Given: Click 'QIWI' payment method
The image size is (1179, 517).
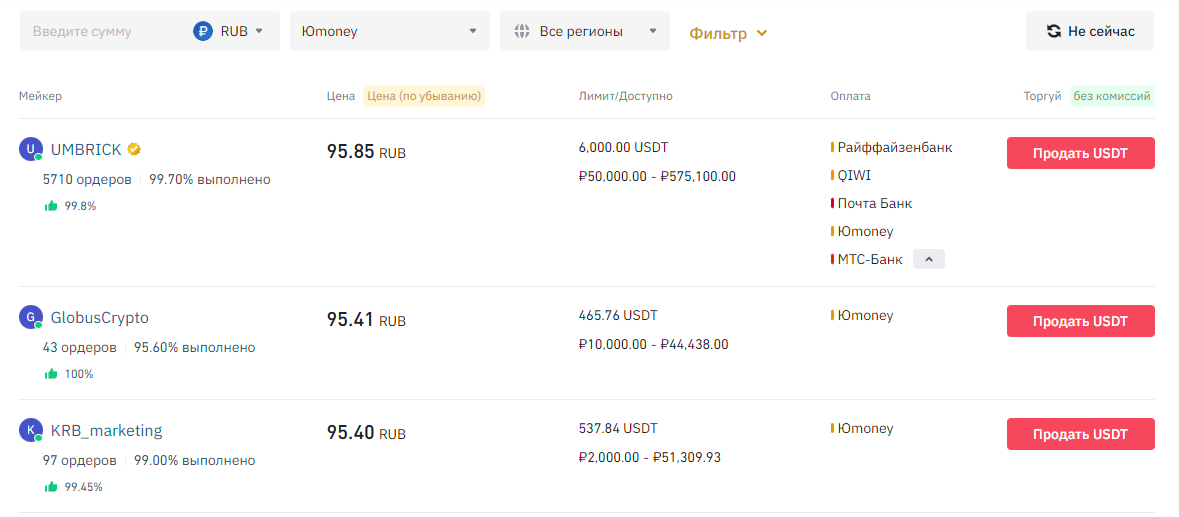Looking at the screenshot, I should [x=854, y=175].
